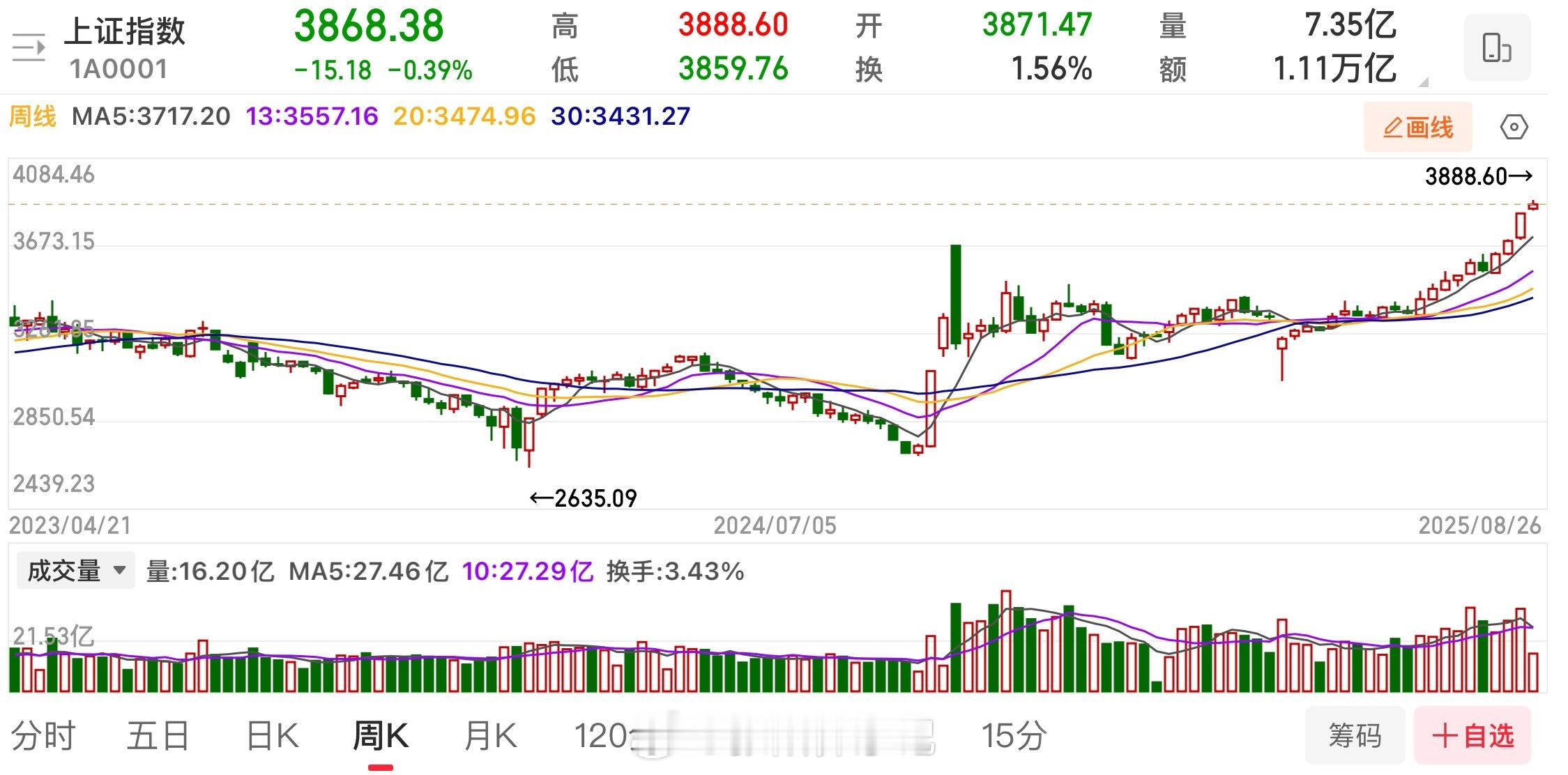
Task: Click the 画线 draw line button
Action: 1418,128
